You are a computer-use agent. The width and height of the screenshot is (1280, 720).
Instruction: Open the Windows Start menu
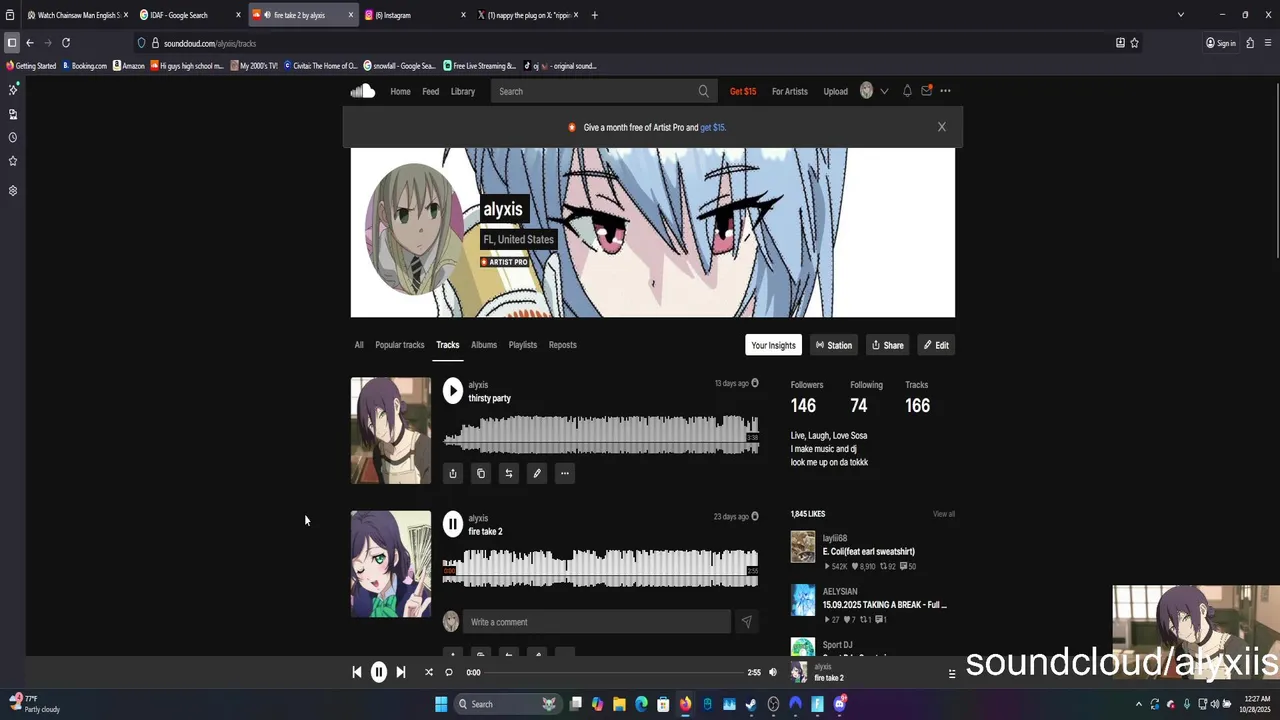click(441, 704)
